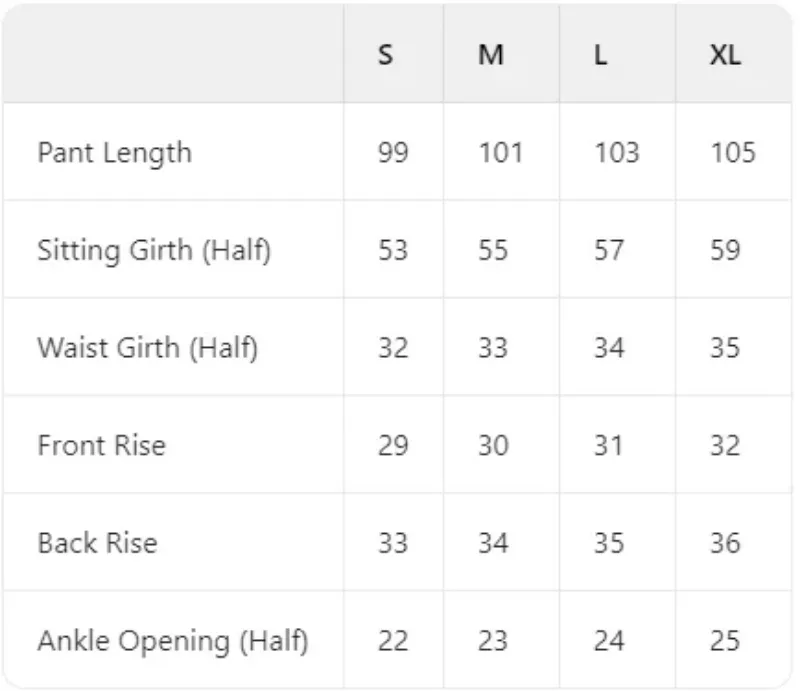
Task: Click the Front Rise row label
Action: click(101, 445)
